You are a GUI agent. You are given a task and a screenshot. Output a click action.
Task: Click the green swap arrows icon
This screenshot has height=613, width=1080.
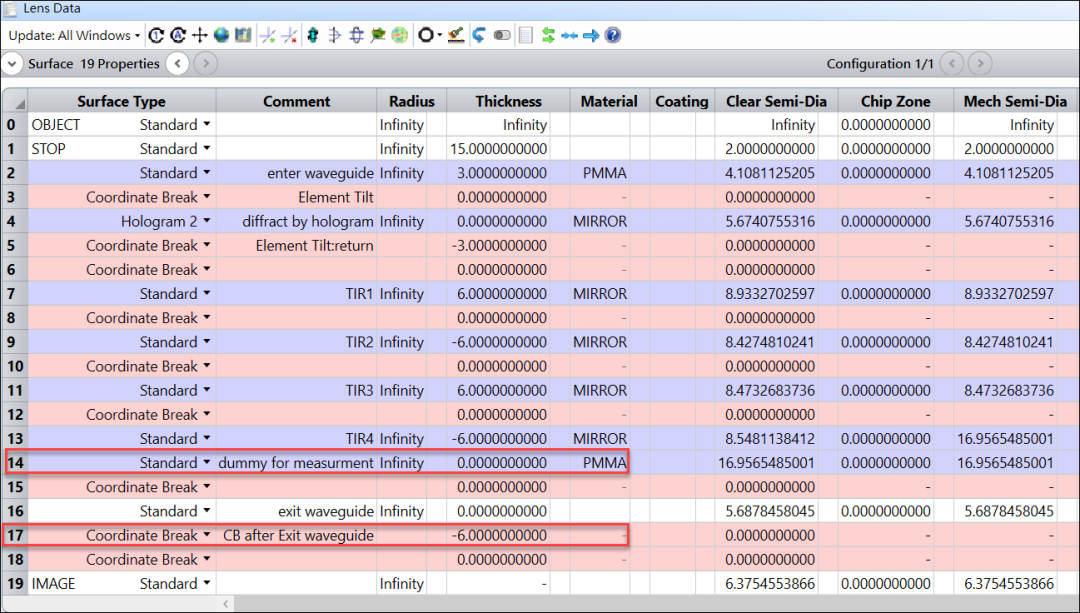click(547, 35)
